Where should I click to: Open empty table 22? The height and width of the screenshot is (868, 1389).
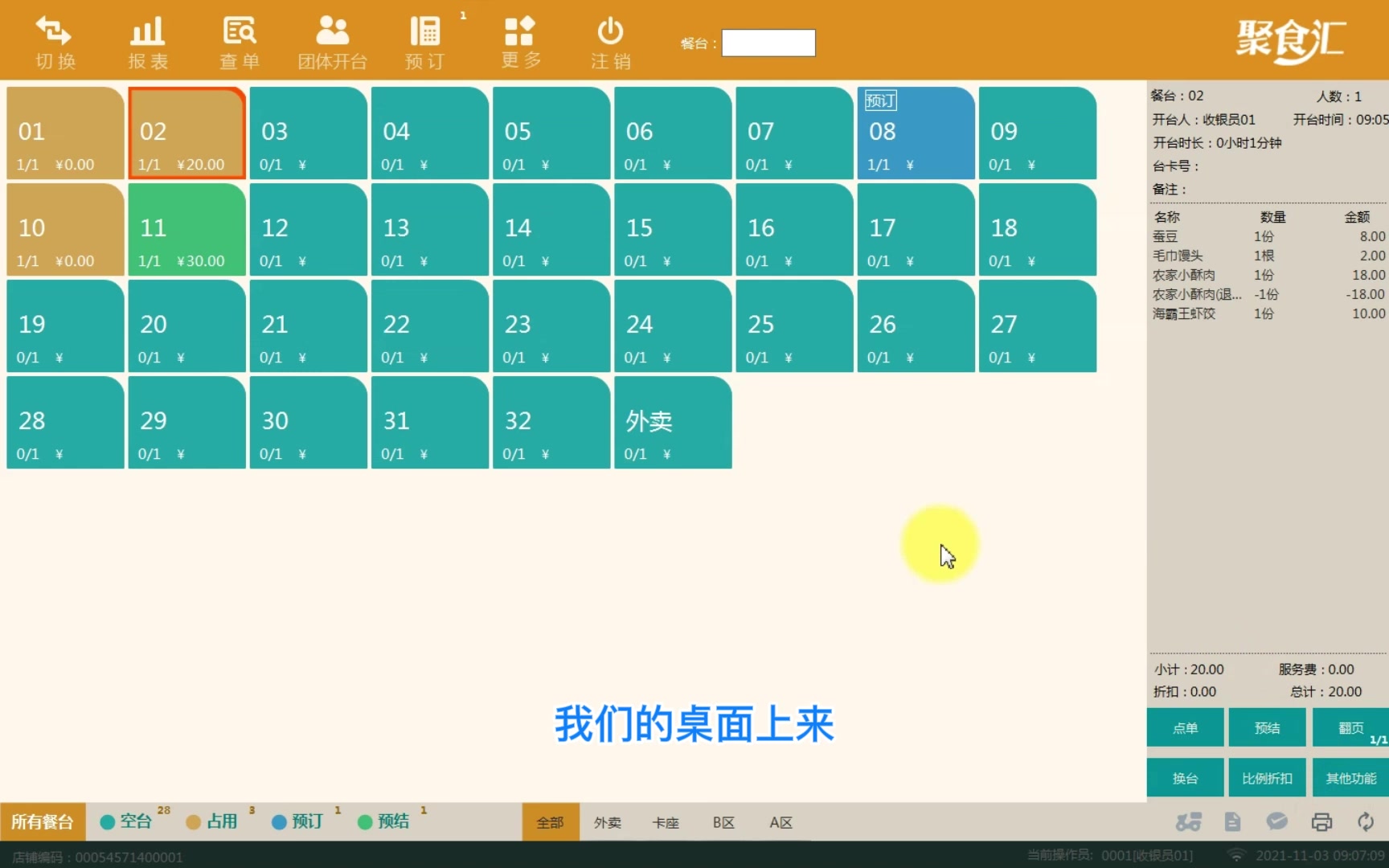point(430,325)
